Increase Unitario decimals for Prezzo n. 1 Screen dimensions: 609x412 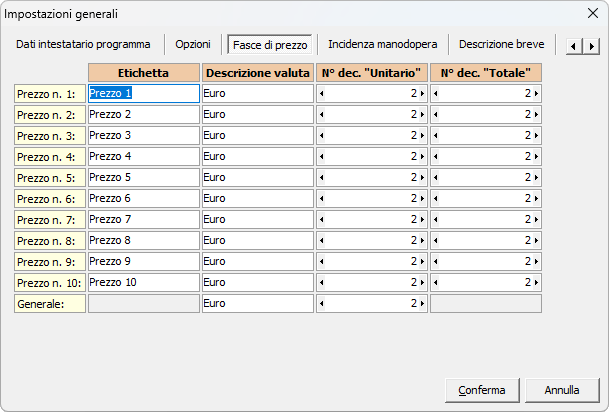pos(423,93)
